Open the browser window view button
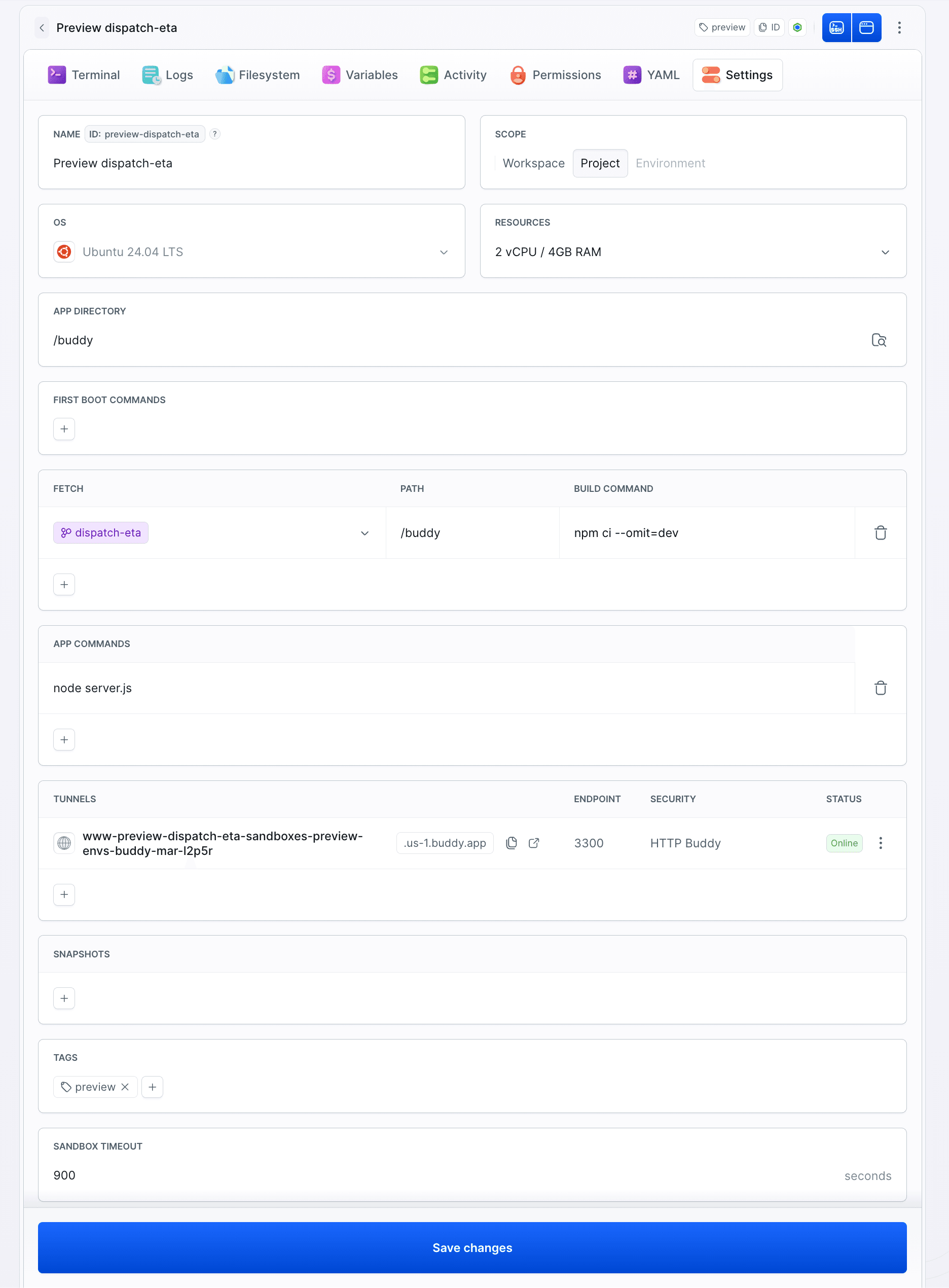Image resolution: width=949 pixels, height=1288 pixels. (866, 27)
